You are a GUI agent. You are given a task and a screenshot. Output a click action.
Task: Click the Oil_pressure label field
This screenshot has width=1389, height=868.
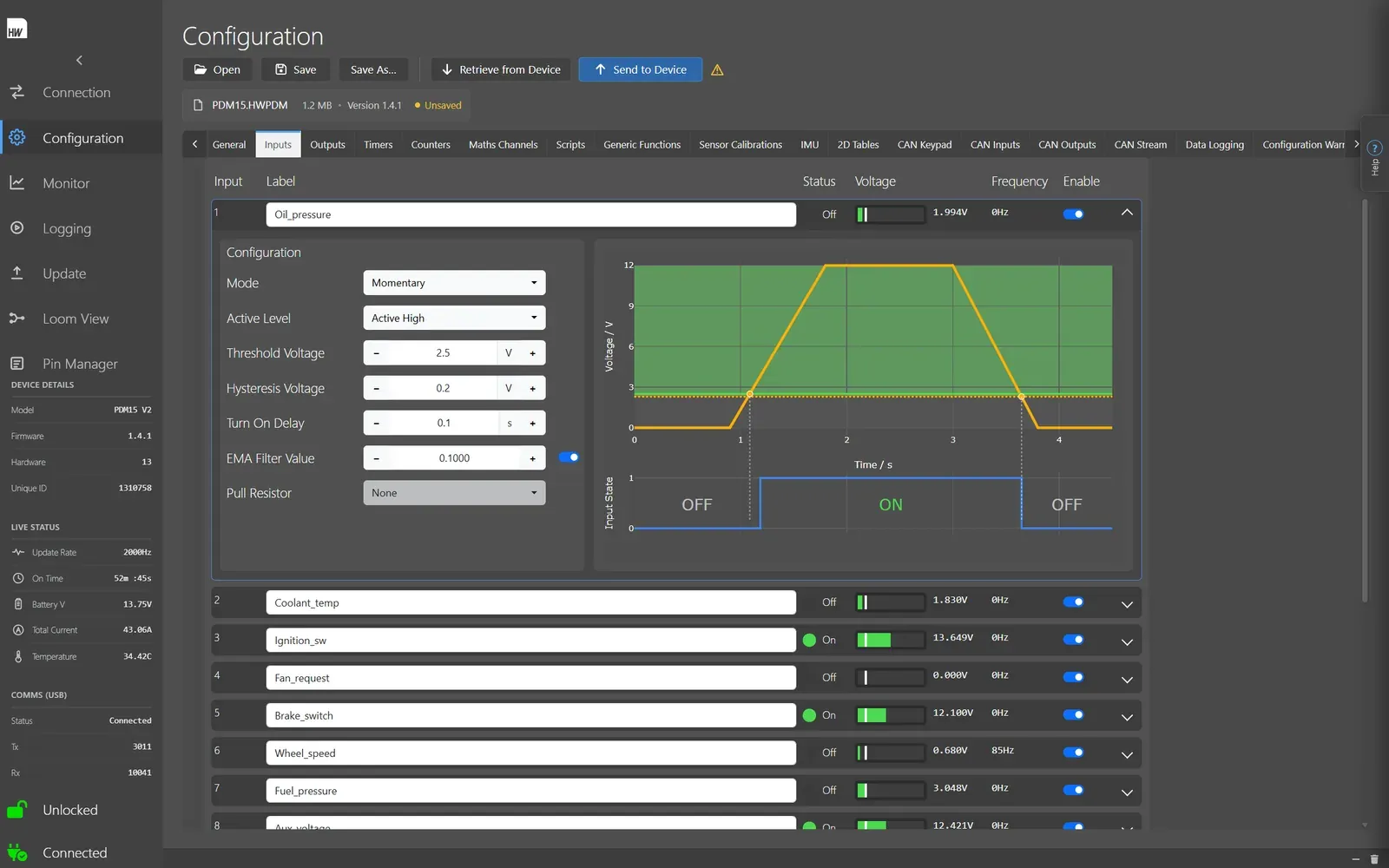(x=530, y=214)
